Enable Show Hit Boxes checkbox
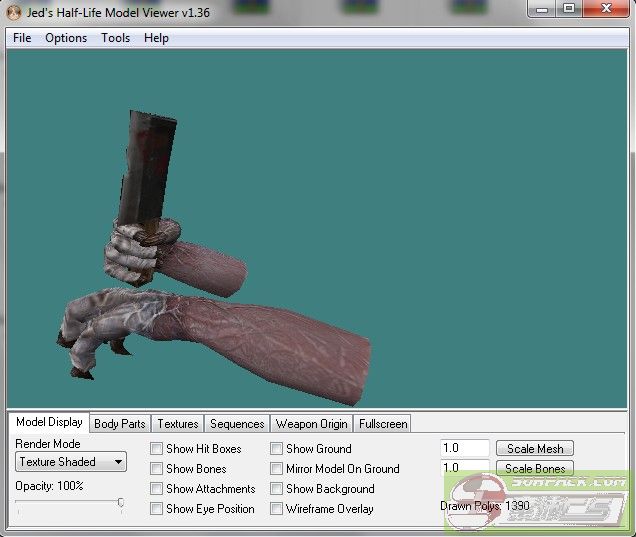This screenshot has height=537, width=636. (157, 449)
